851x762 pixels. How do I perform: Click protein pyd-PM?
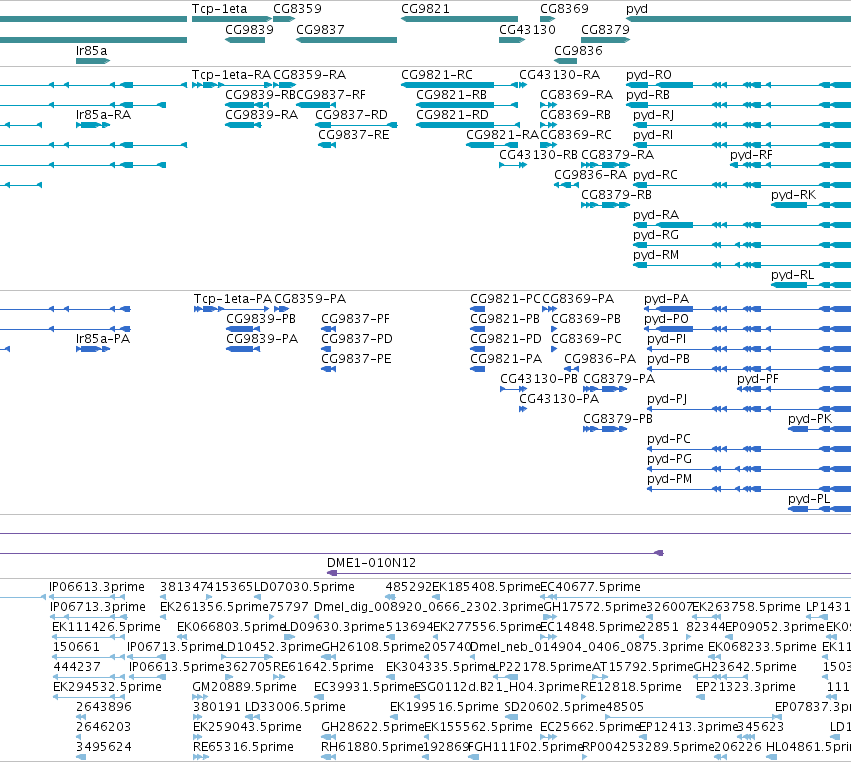[x=669, y=479]
